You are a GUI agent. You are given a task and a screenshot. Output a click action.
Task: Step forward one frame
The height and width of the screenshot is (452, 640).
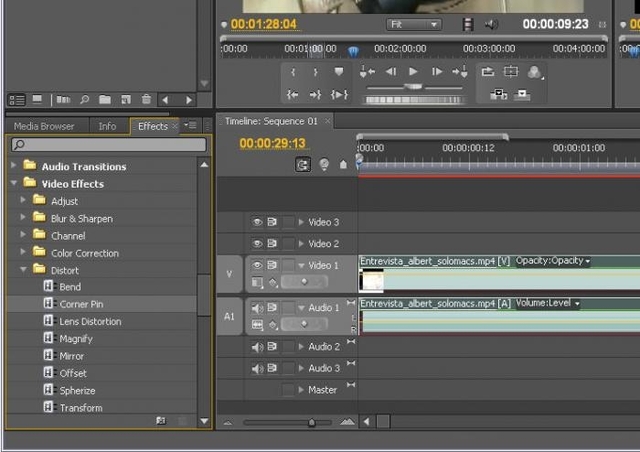pyautogui.click(x=437, y=72)
